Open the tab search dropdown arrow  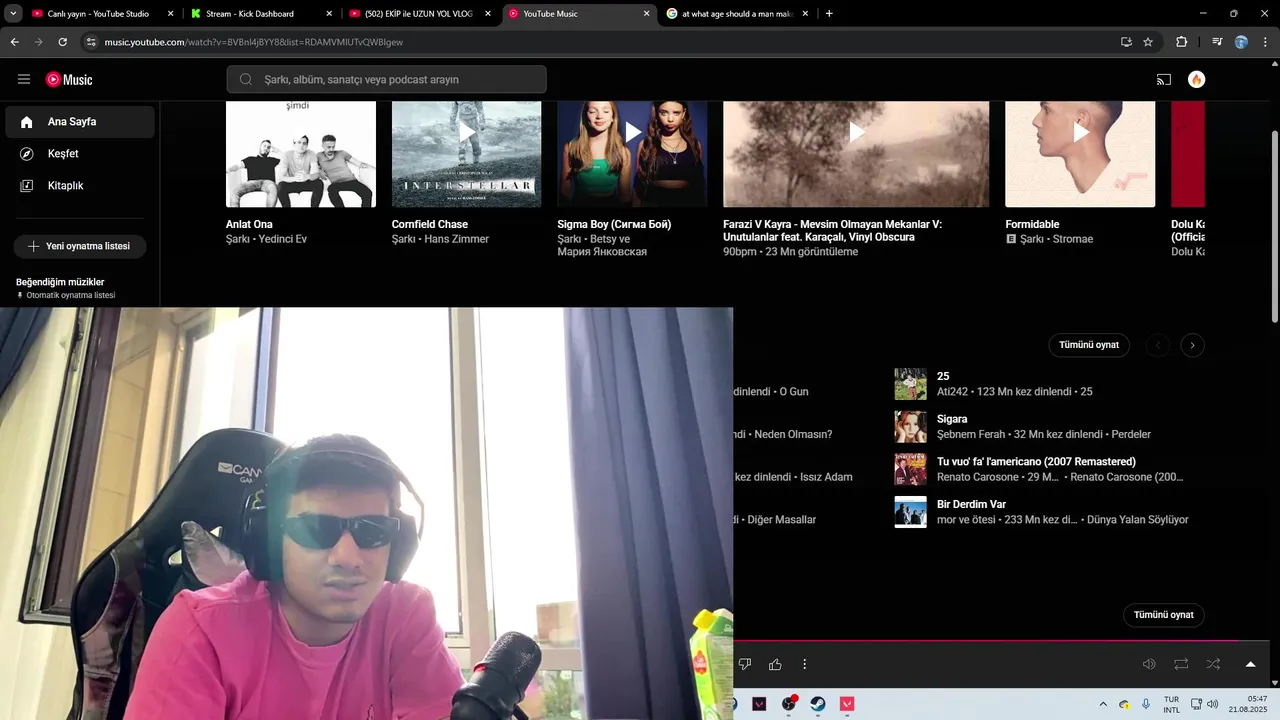coord(14,14)
